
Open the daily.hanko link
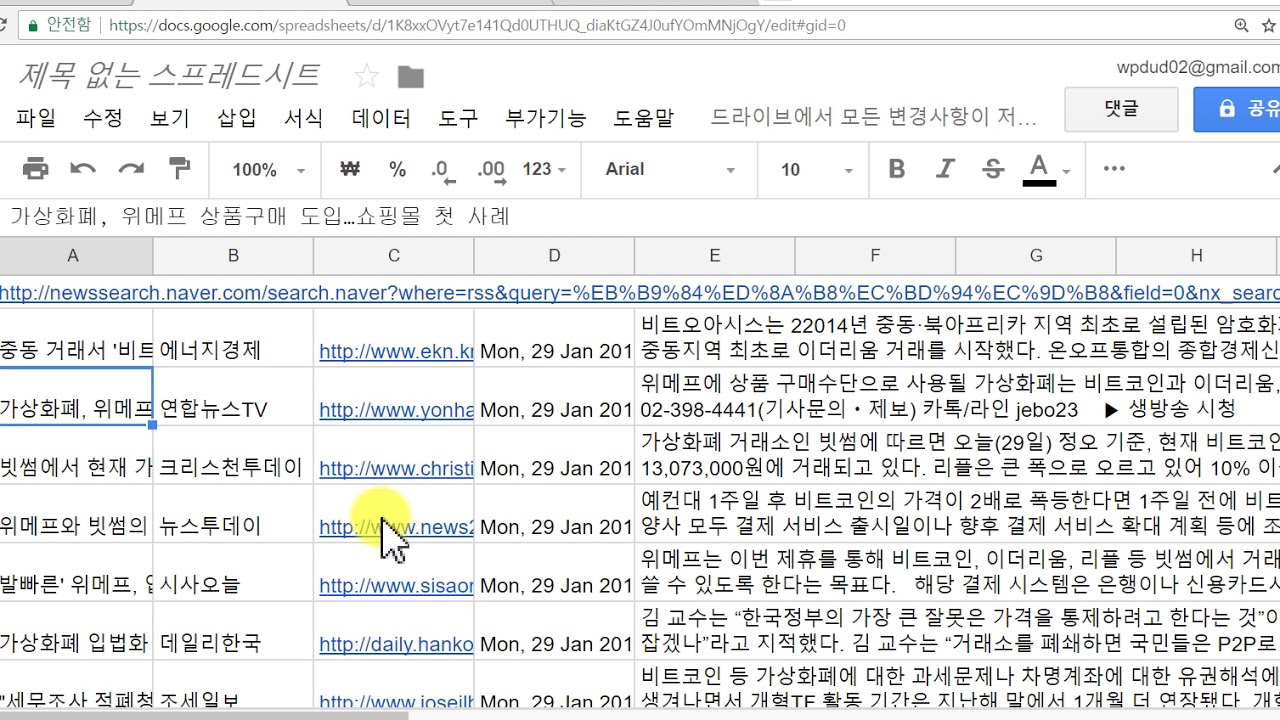pyautogui.click(x=396, y=643)
